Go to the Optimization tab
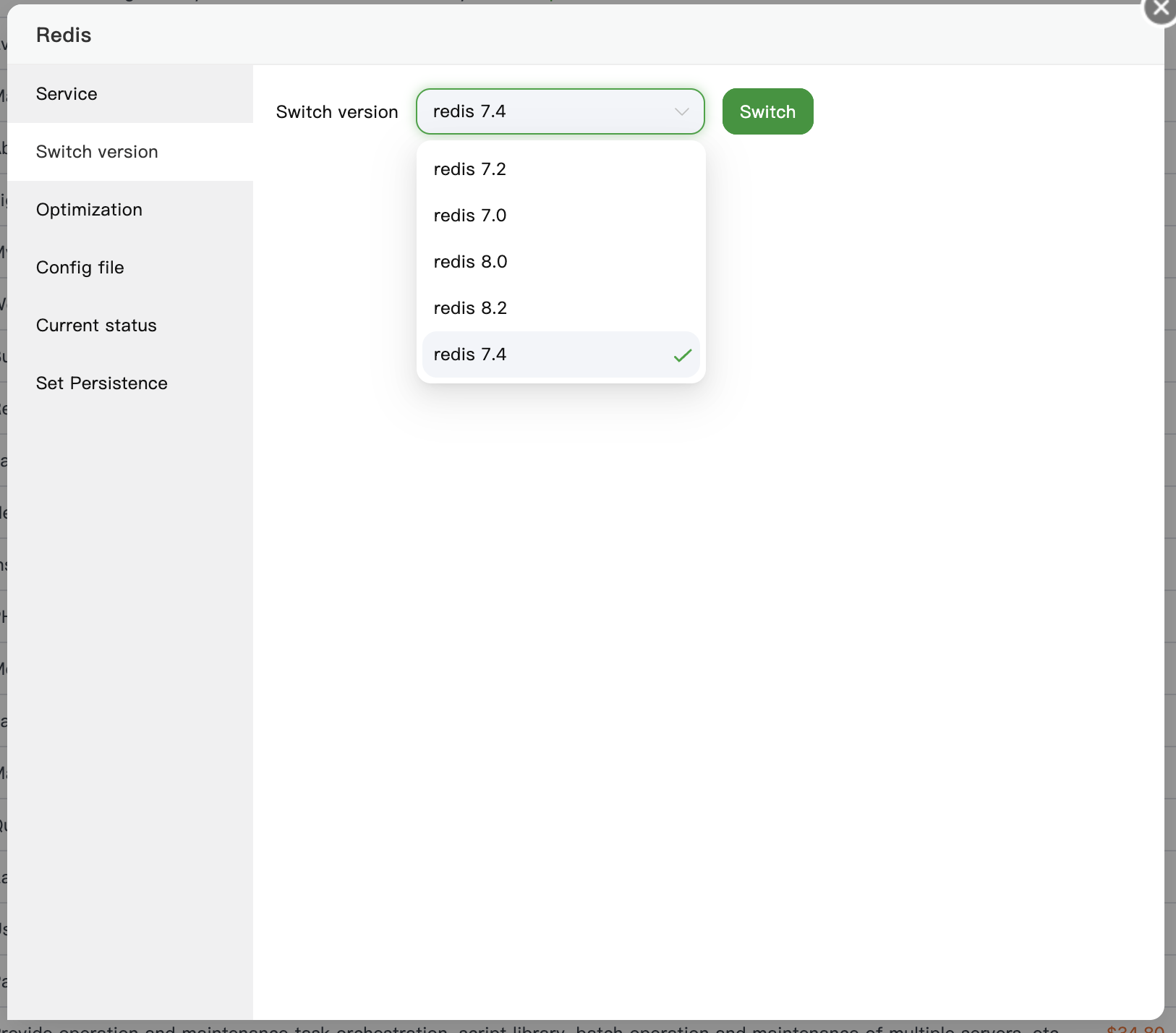This screenshot has height=1033, width=1176. 130,210
